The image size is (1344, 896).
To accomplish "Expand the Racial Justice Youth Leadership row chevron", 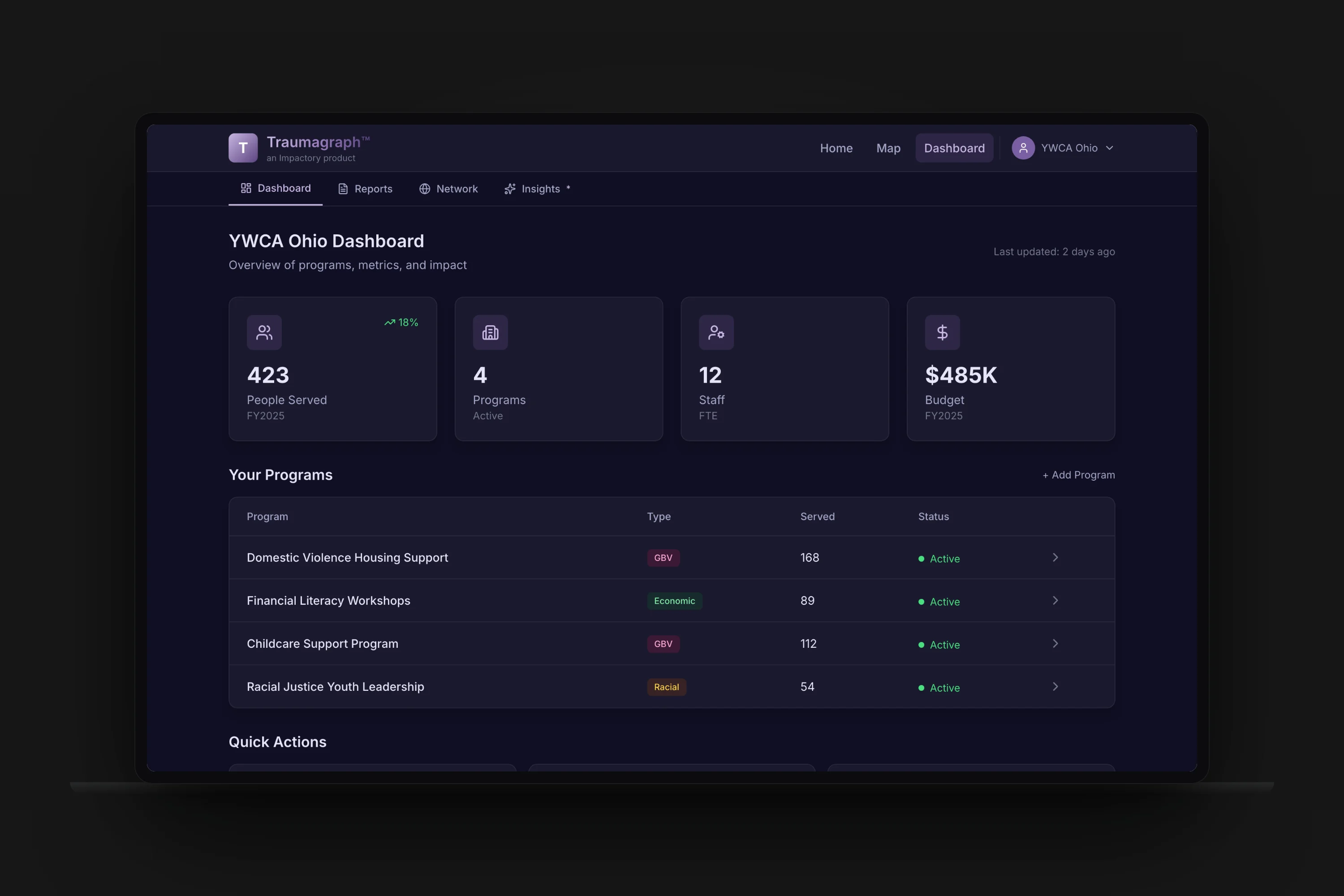I will [x=1055, y=686].
